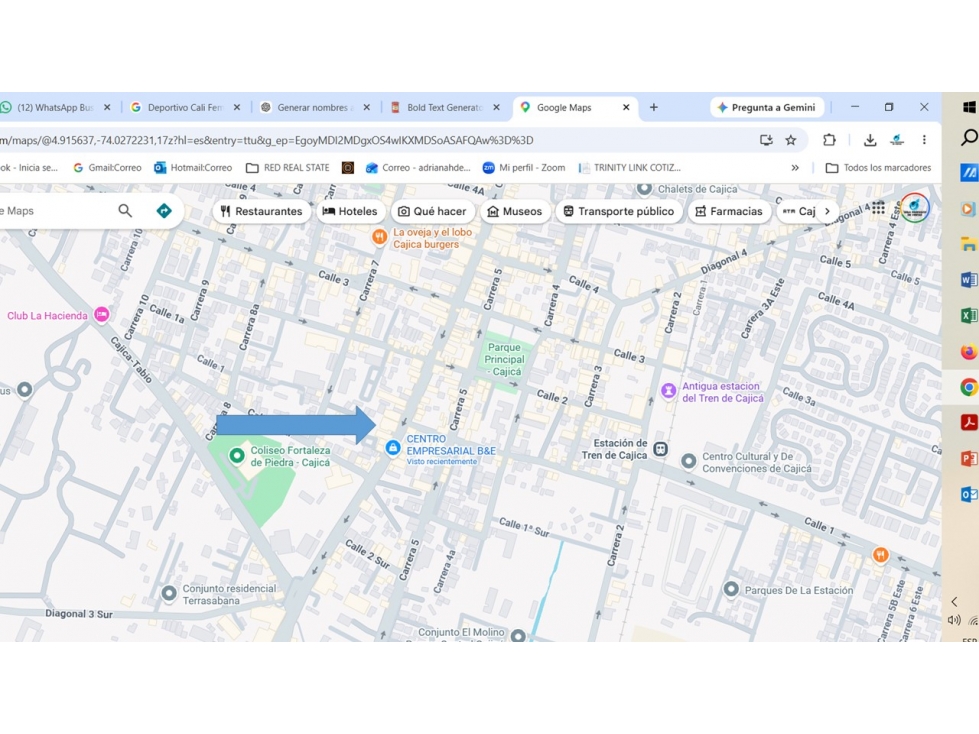Show Museos on the map

point(515,211)
